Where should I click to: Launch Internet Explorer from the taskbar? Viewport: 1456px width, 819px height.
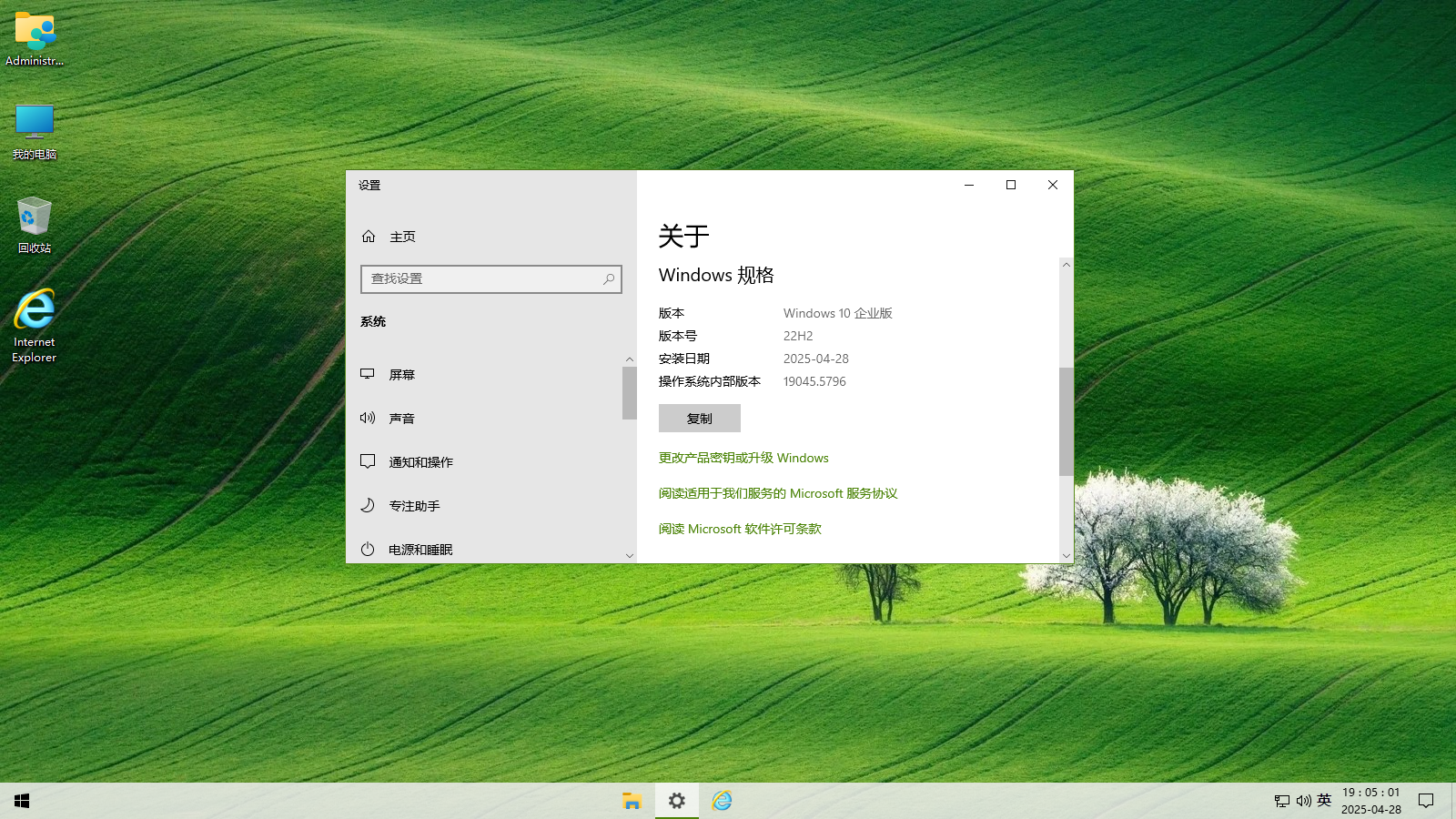click(x=722, y=801)
